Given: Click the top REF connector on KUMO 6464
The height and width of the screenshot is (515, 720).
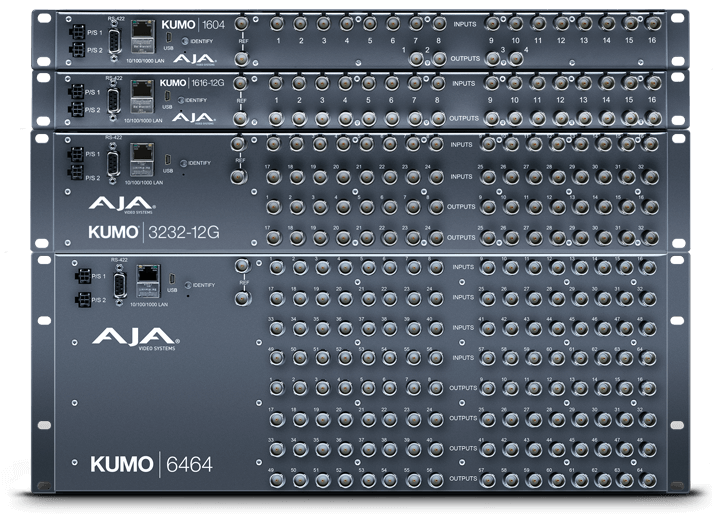Looking at the screenshot, I should click(243, 267).
